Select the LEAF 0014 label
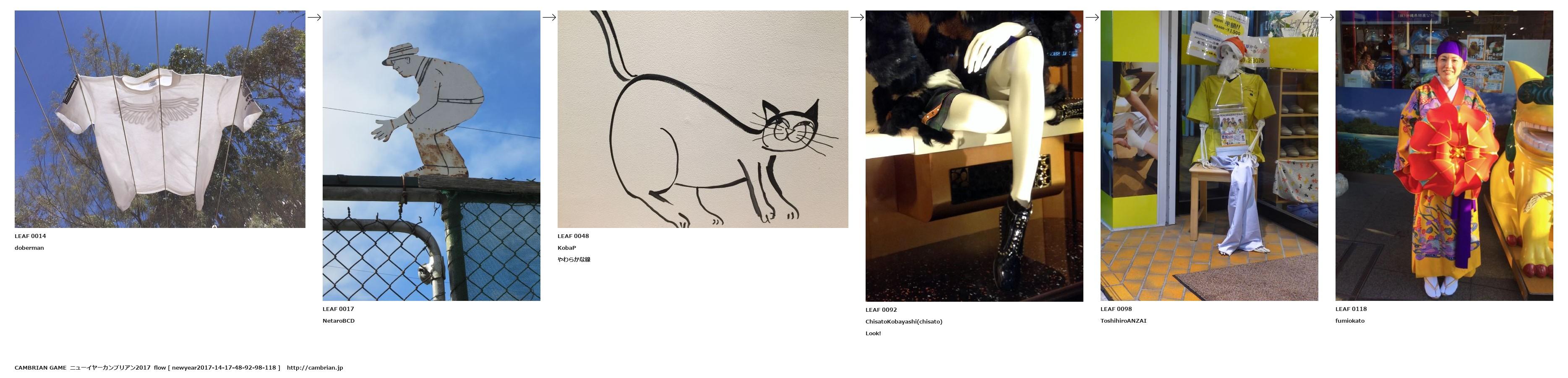This screenshot has width=1568, height=378. (x=31, y=236)
